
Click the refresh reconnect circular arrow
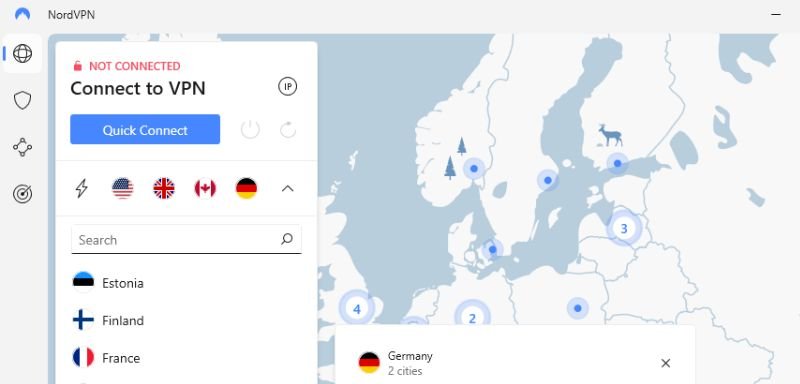click(288, 130)
